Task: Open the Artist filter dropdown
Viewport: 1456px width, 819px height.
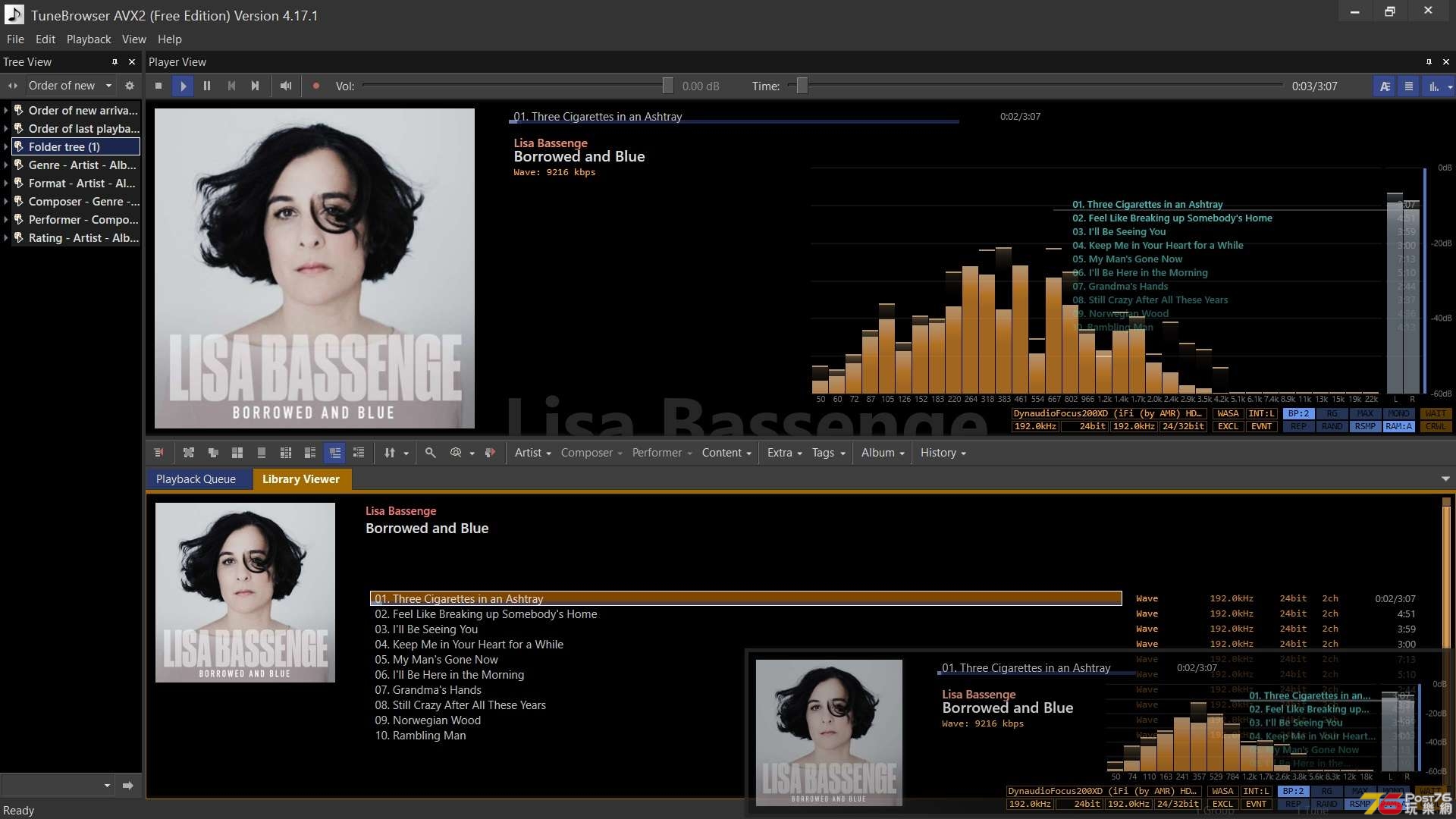Action: [x=532, y=453]
